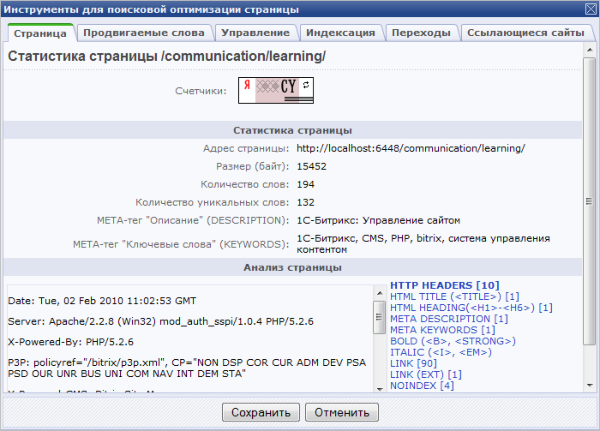Show META KEYWORDS [1] analysis
The width and height of the screenshot is (600, 431).
coord(443,330)
